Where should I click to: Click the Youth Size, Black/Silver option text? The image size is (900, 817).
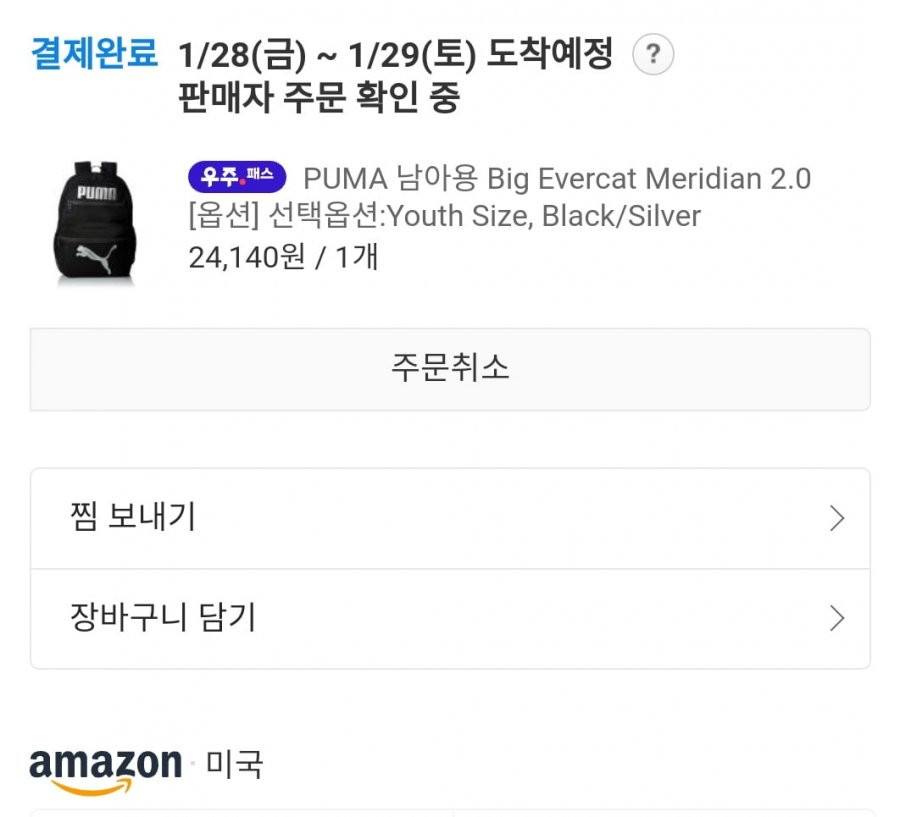tap(544, 216)
